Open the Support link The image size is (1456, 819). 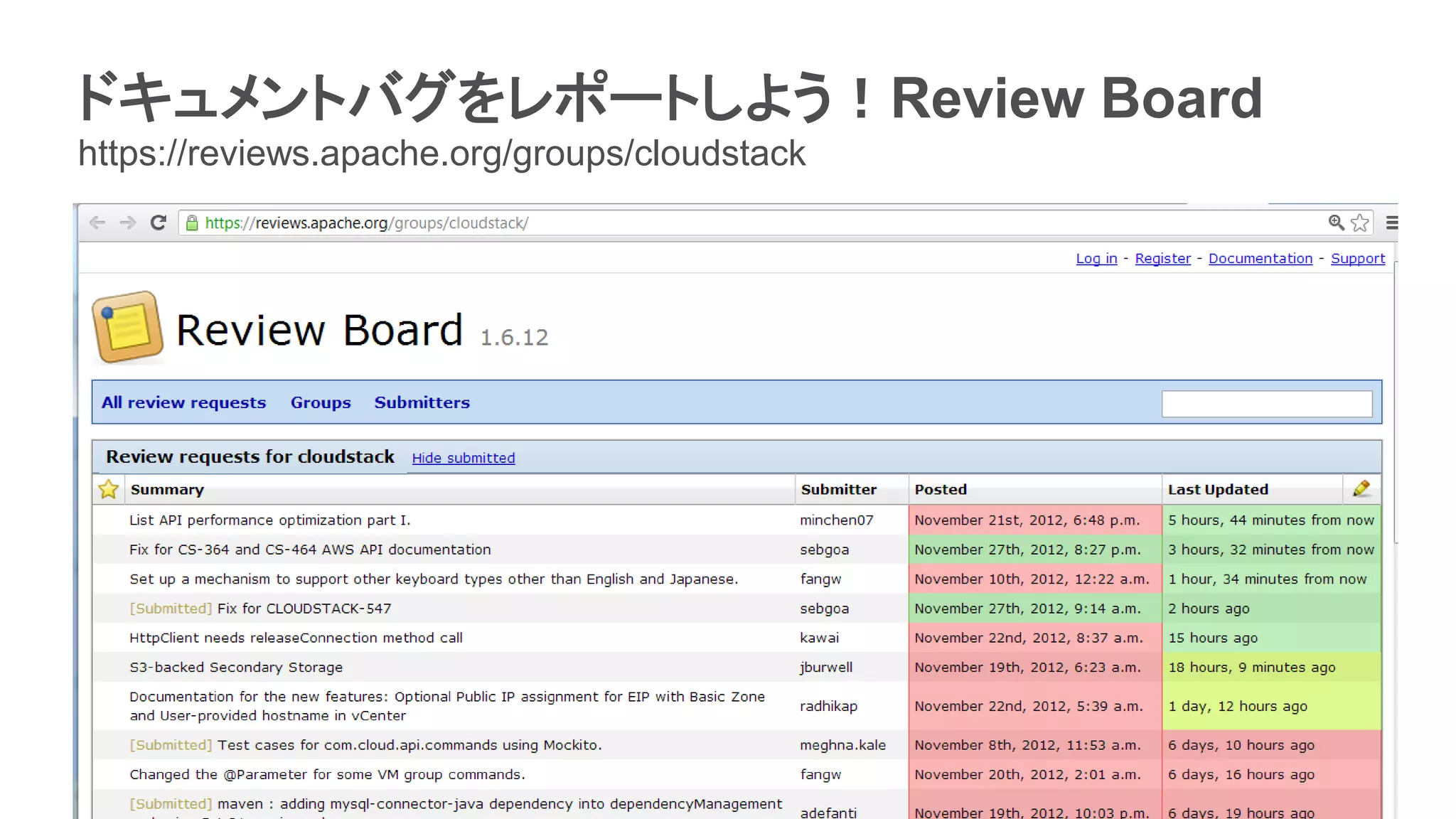pos(1358,259)
